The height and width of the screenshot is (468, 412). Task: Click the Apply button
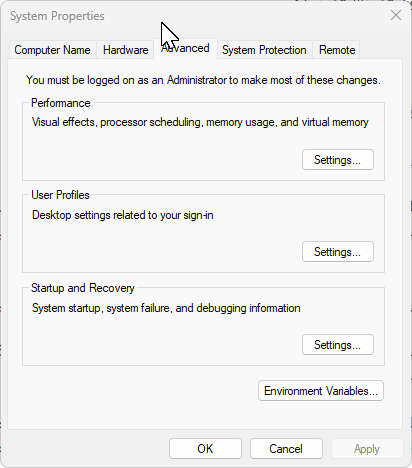[x=367, y=449]
